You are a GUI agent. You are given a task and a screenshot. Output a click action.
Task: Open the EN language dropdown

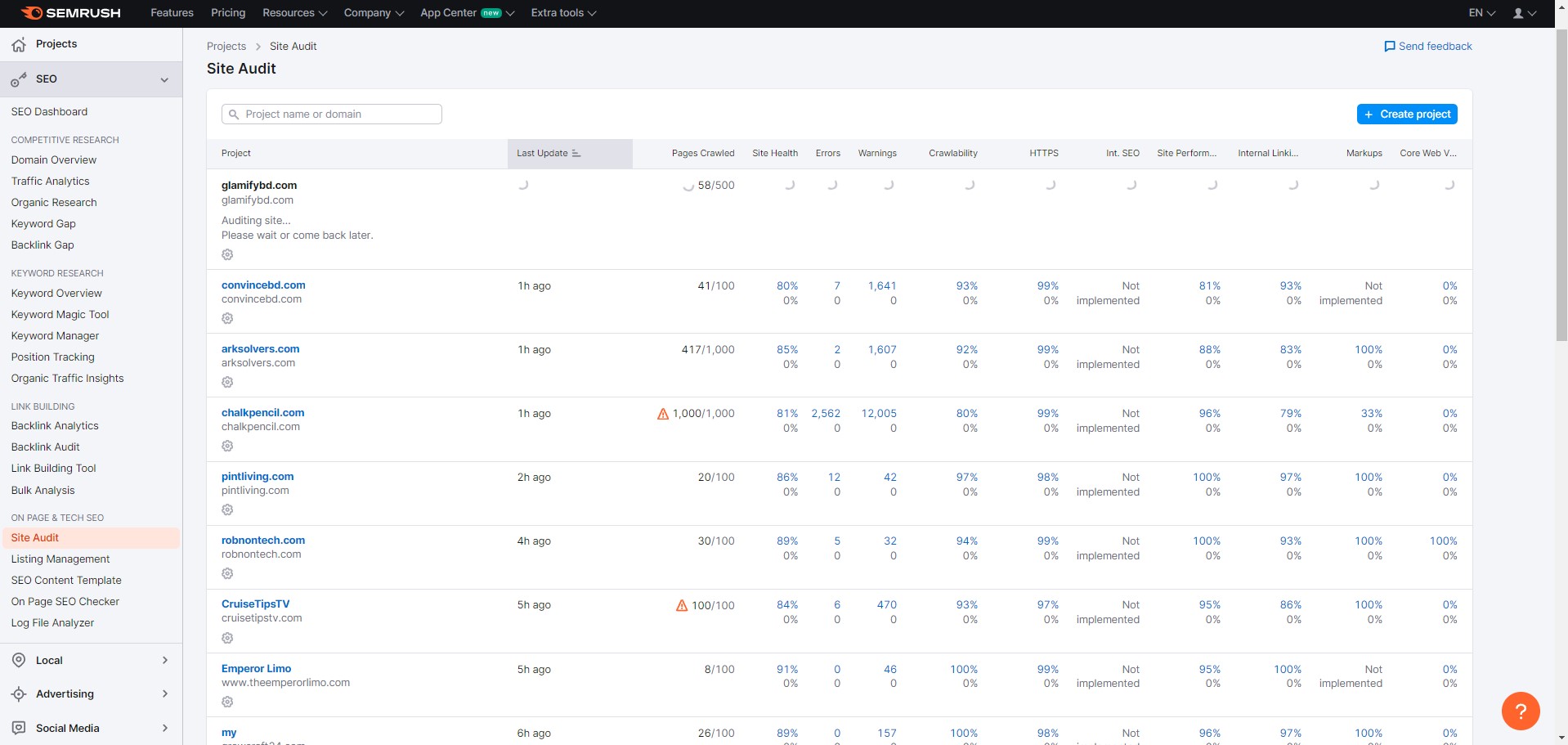1481,13
